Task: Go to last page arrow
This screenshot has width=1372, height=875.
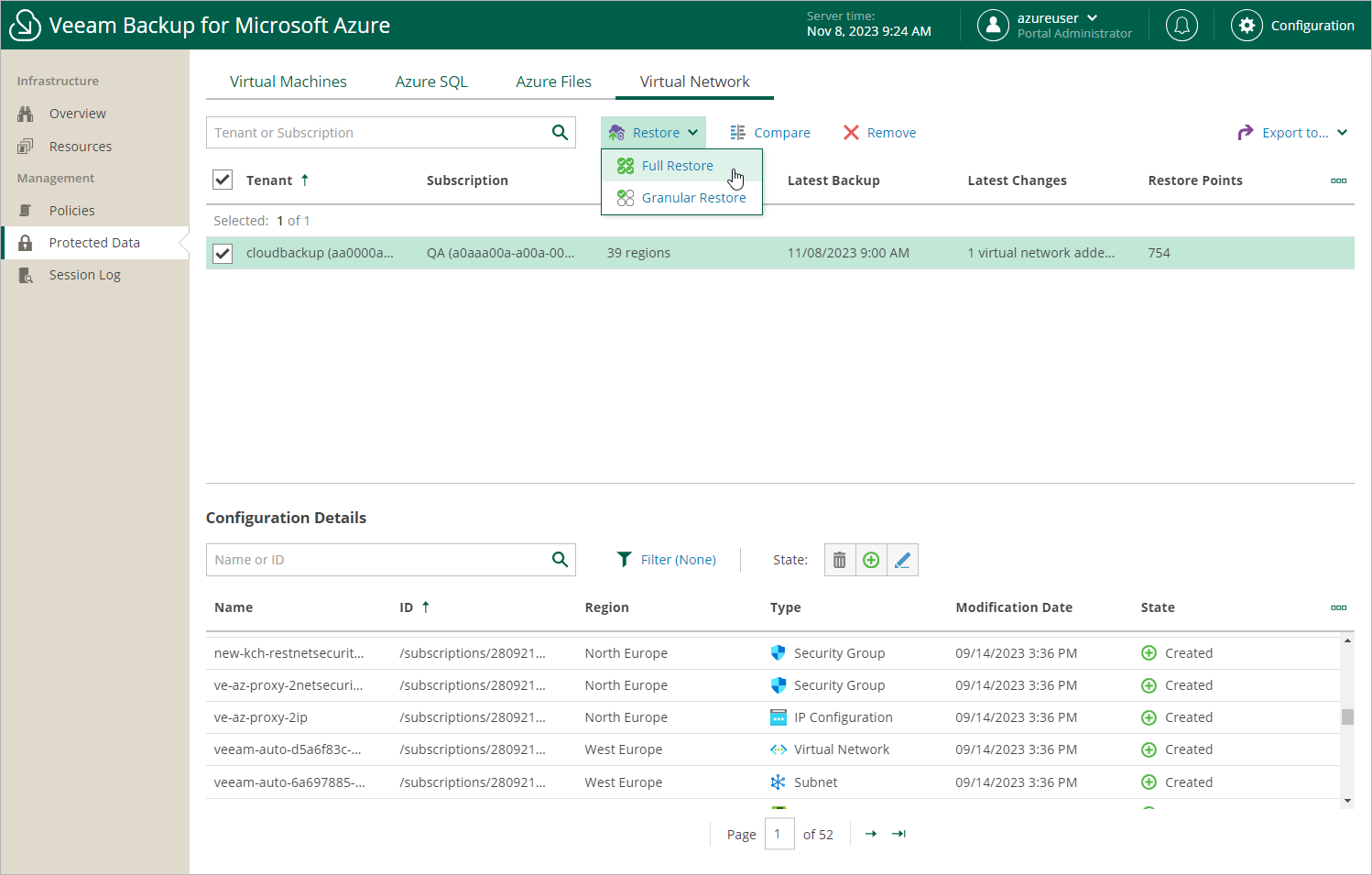Action: (x=898, y=834)
